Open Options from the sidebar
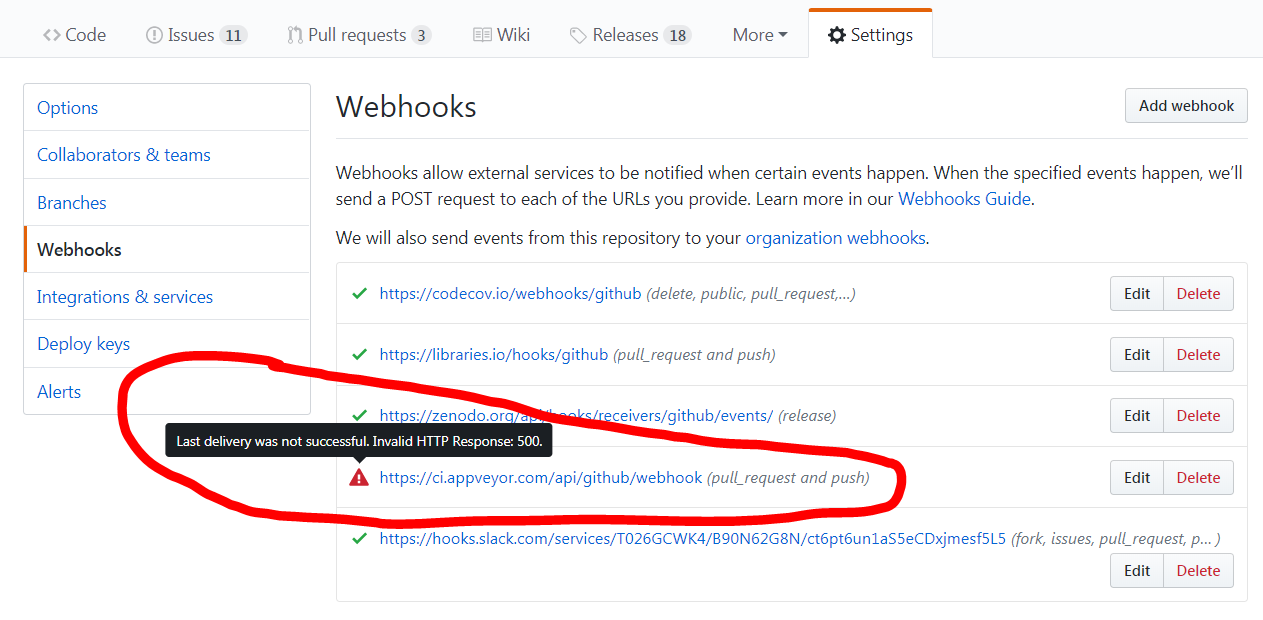The height and width of the screenshot is (620, 1263). (67, 107)
